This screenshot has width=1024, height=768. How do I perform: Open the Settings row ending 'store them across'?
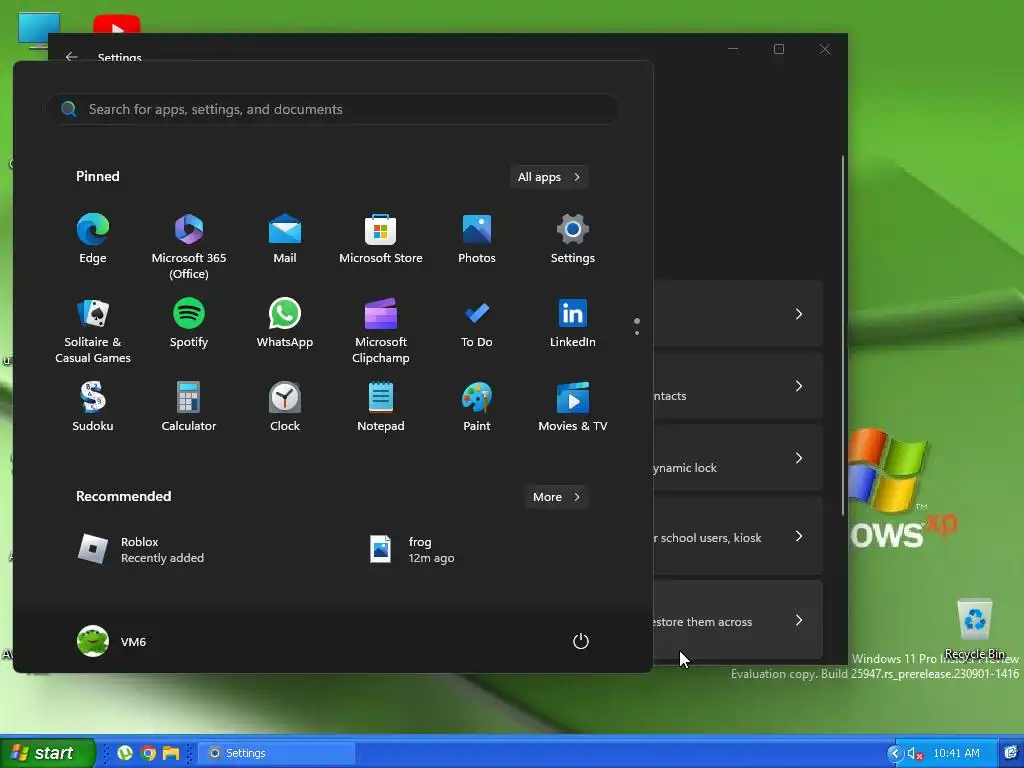click(x=738, y=620)
